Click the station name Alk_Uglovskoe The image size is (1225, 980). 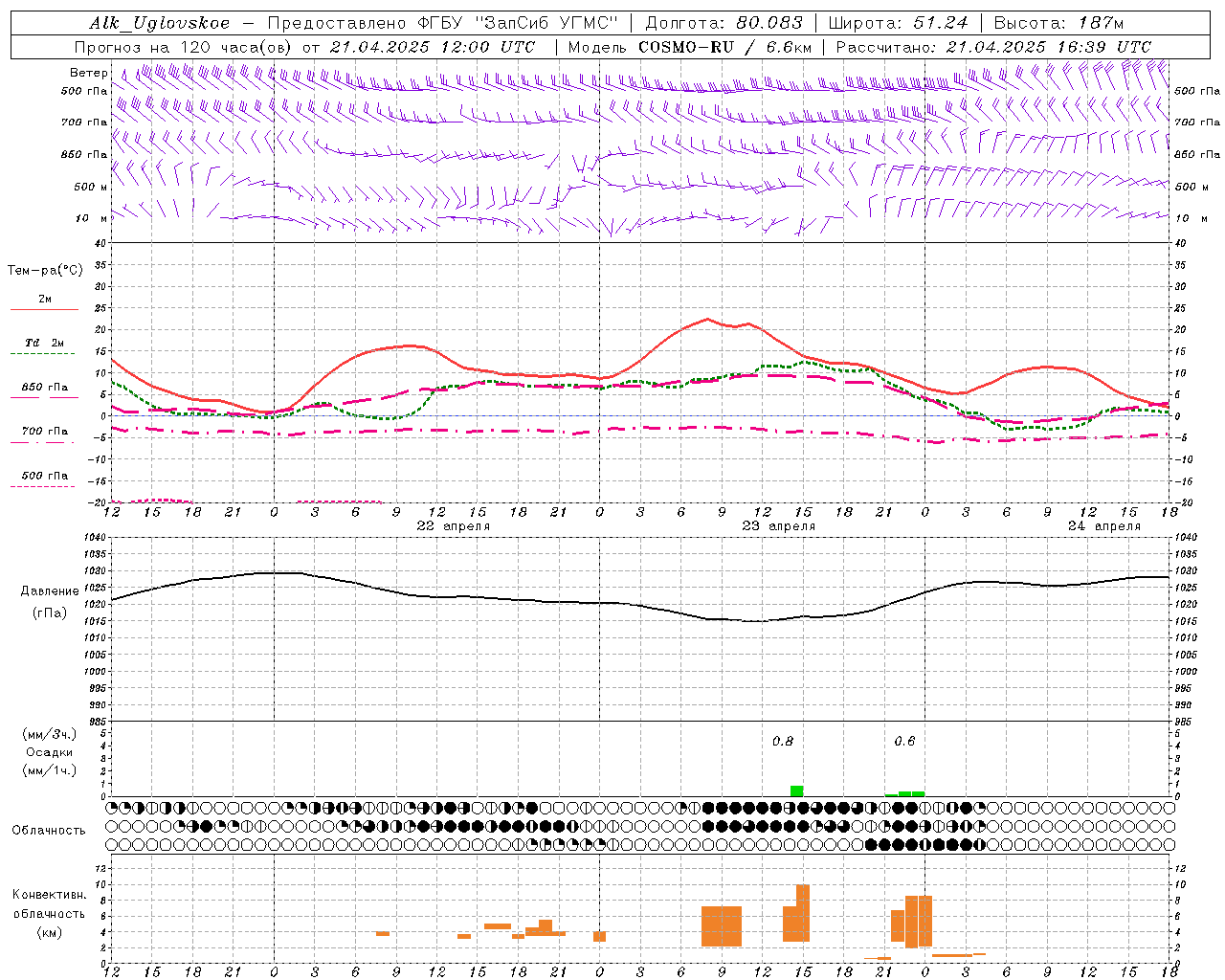click(x=160, y=23)
